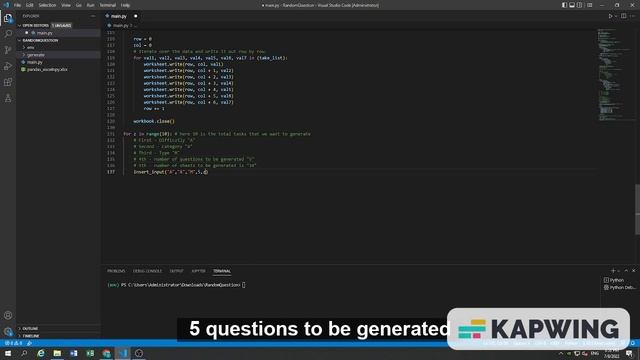This screenshot has height=360, width=640.
Task: Open Internet Explorer from the taskbar
Action: 41,353
